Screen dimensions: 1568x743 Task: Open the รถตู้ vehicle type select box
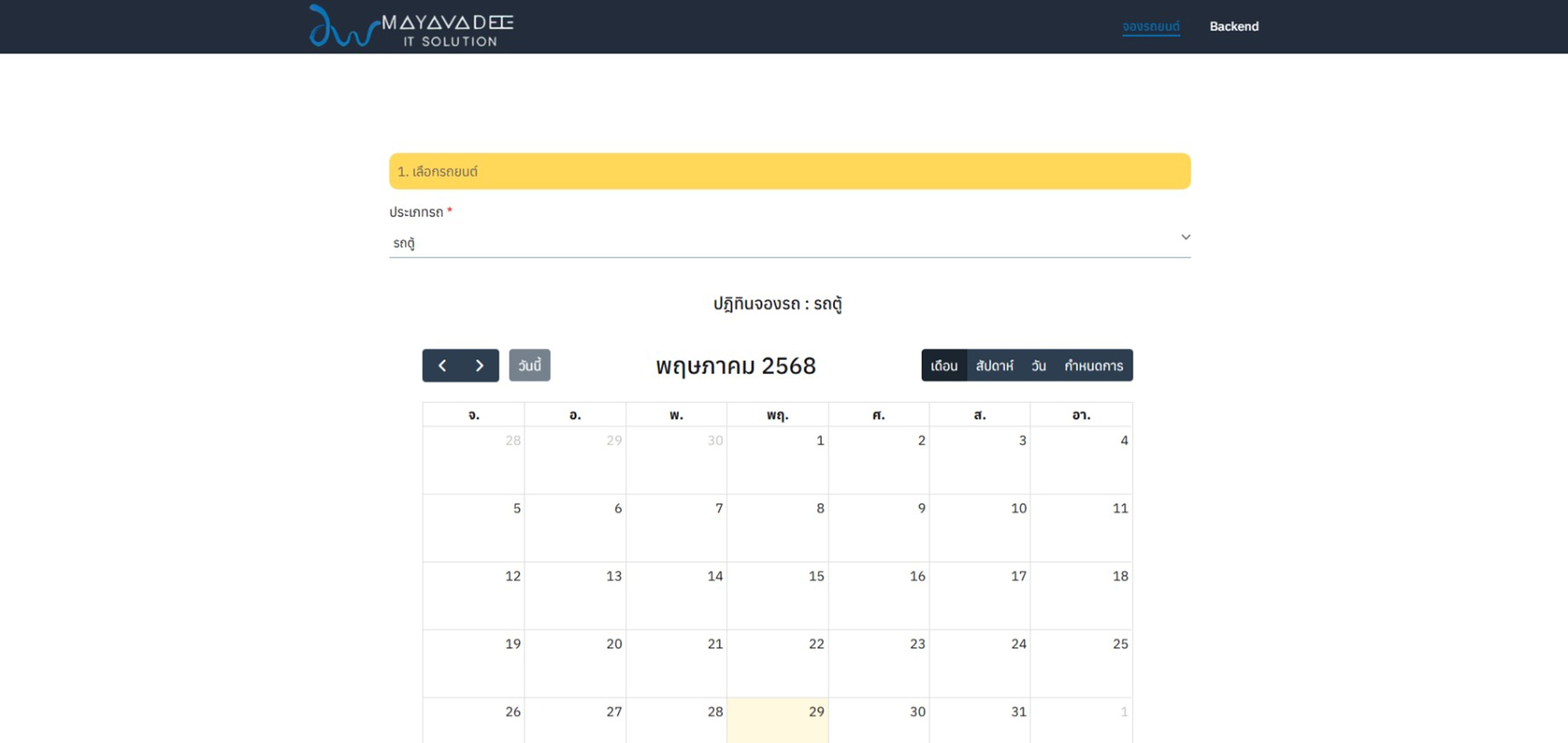coord(784,243)
